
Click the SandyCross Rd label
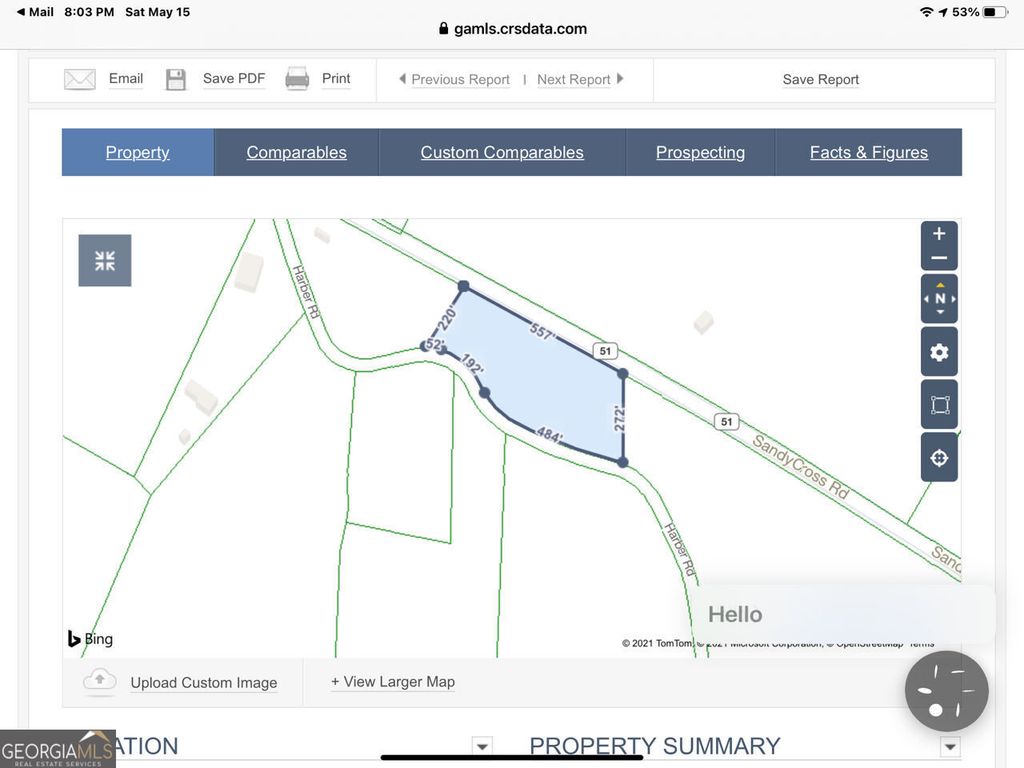[801, 466]
